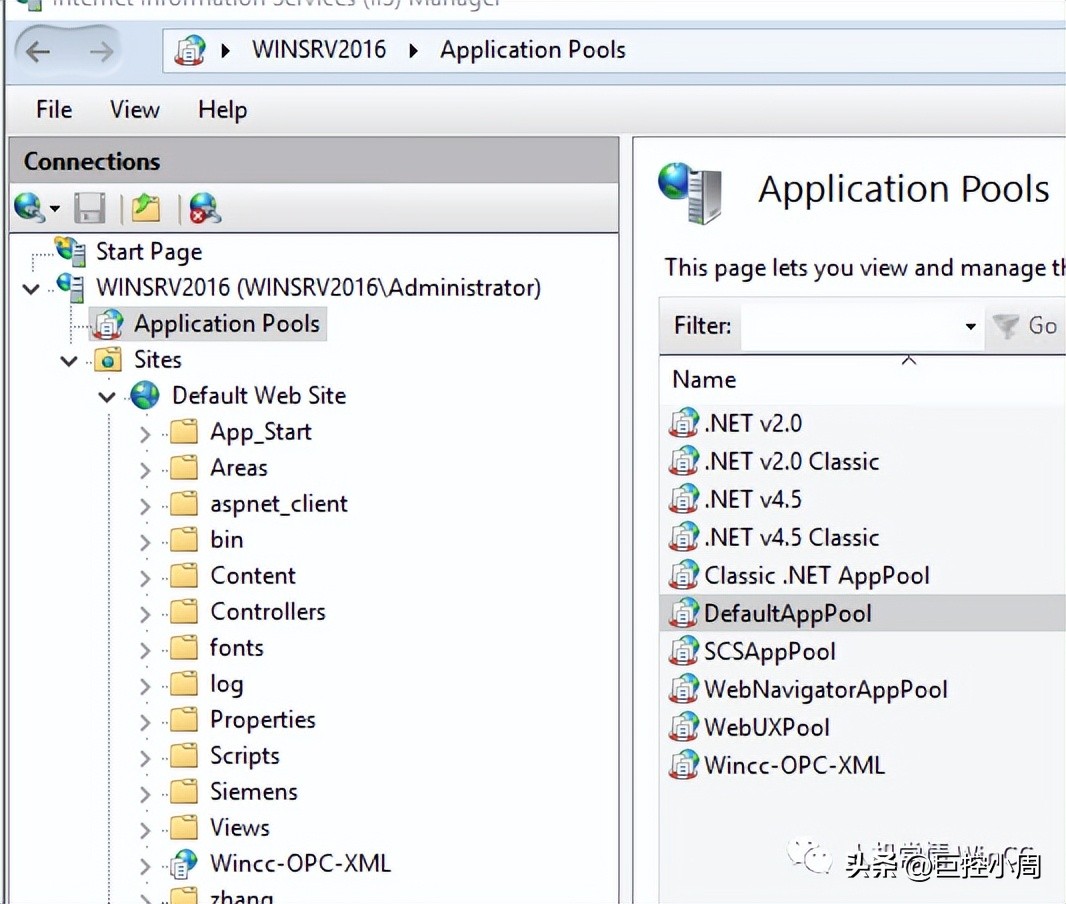Click the Save connections disk icon
The height and width of the screenshot is (904, 1066).
click(x=90, y=208)
